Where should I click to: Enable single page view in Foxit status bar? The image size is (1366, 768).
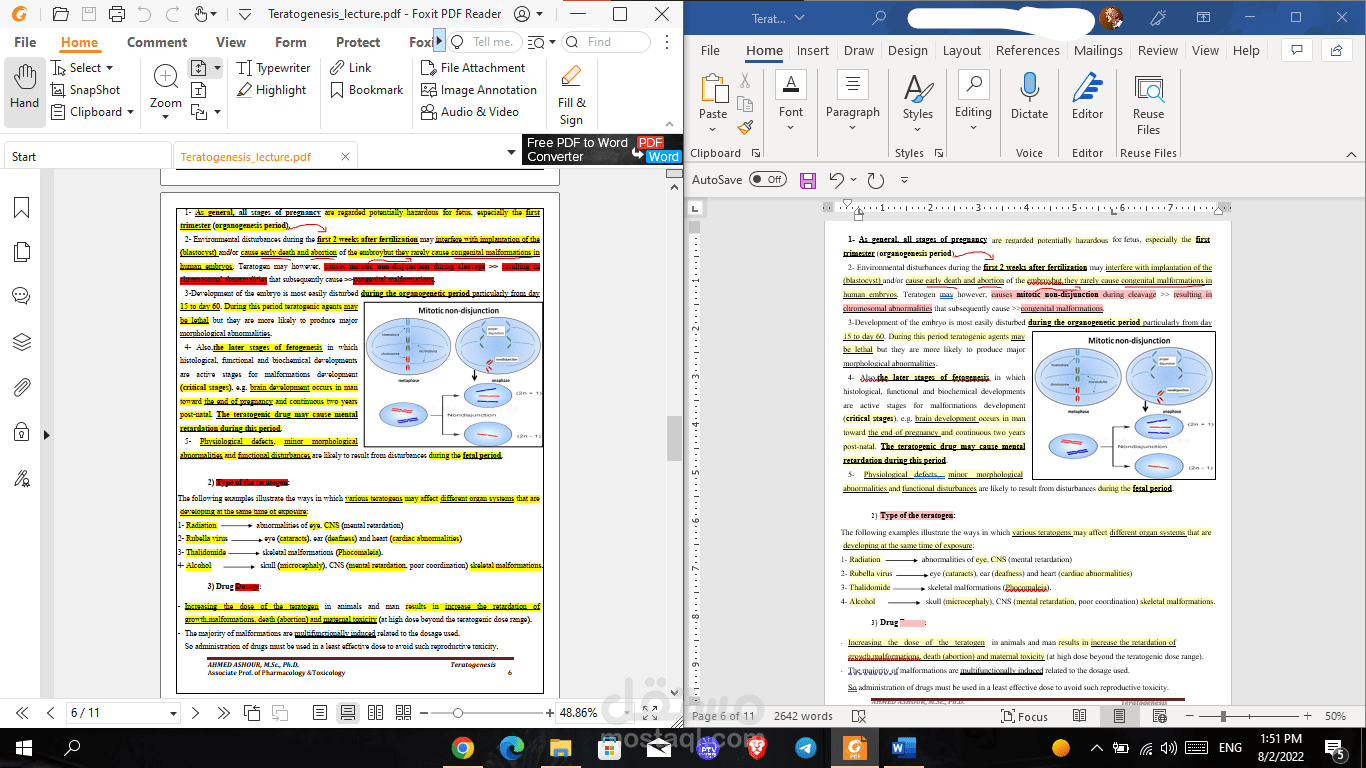pyautogui.click(x=319, y=713)
